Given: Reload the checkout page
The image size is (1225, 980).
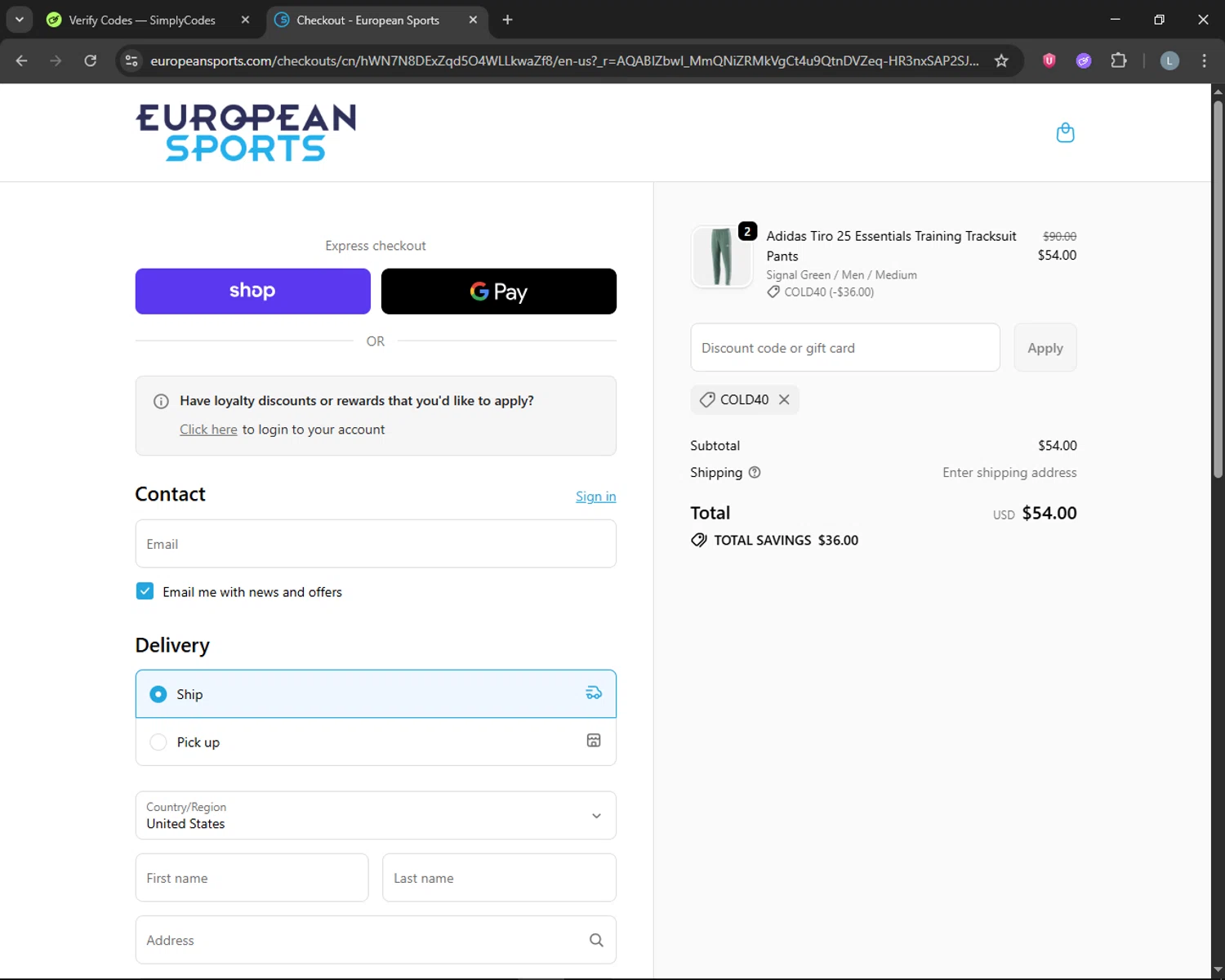Looking at the screenshot, I should click(x=91, y=60).
